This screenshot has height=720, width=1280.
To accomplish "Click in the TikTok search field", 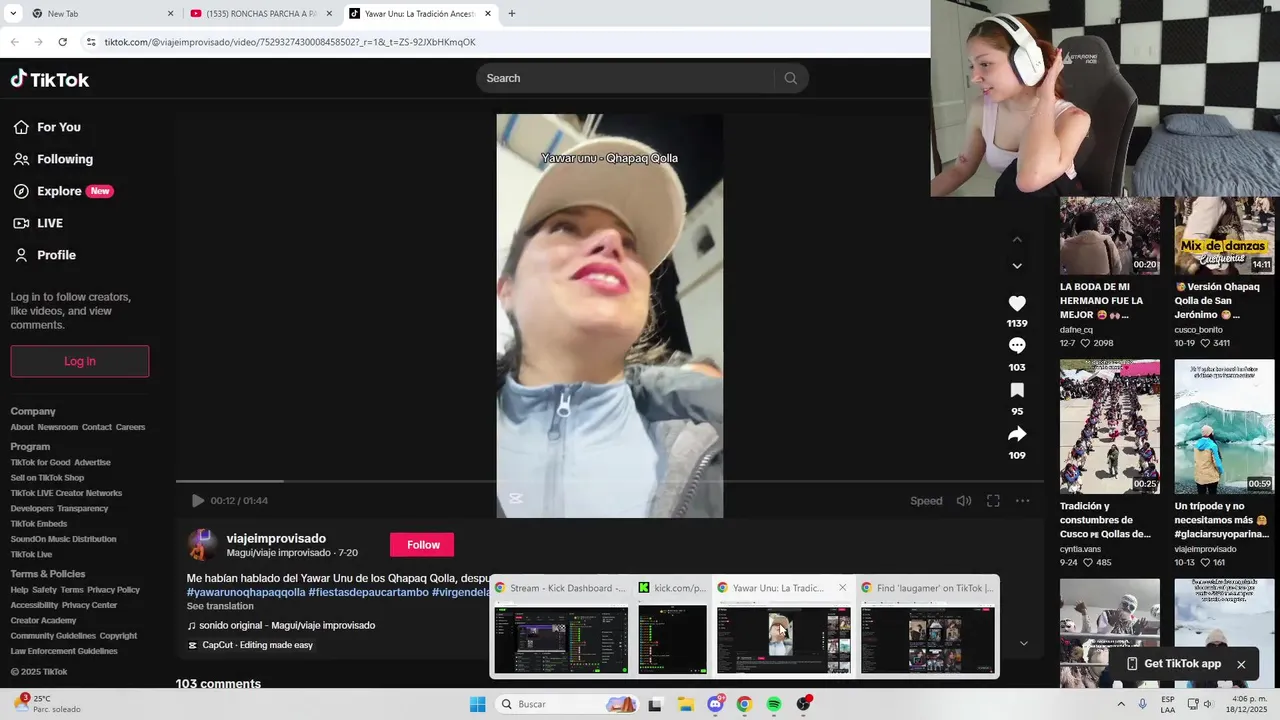I will click(625, 78).
